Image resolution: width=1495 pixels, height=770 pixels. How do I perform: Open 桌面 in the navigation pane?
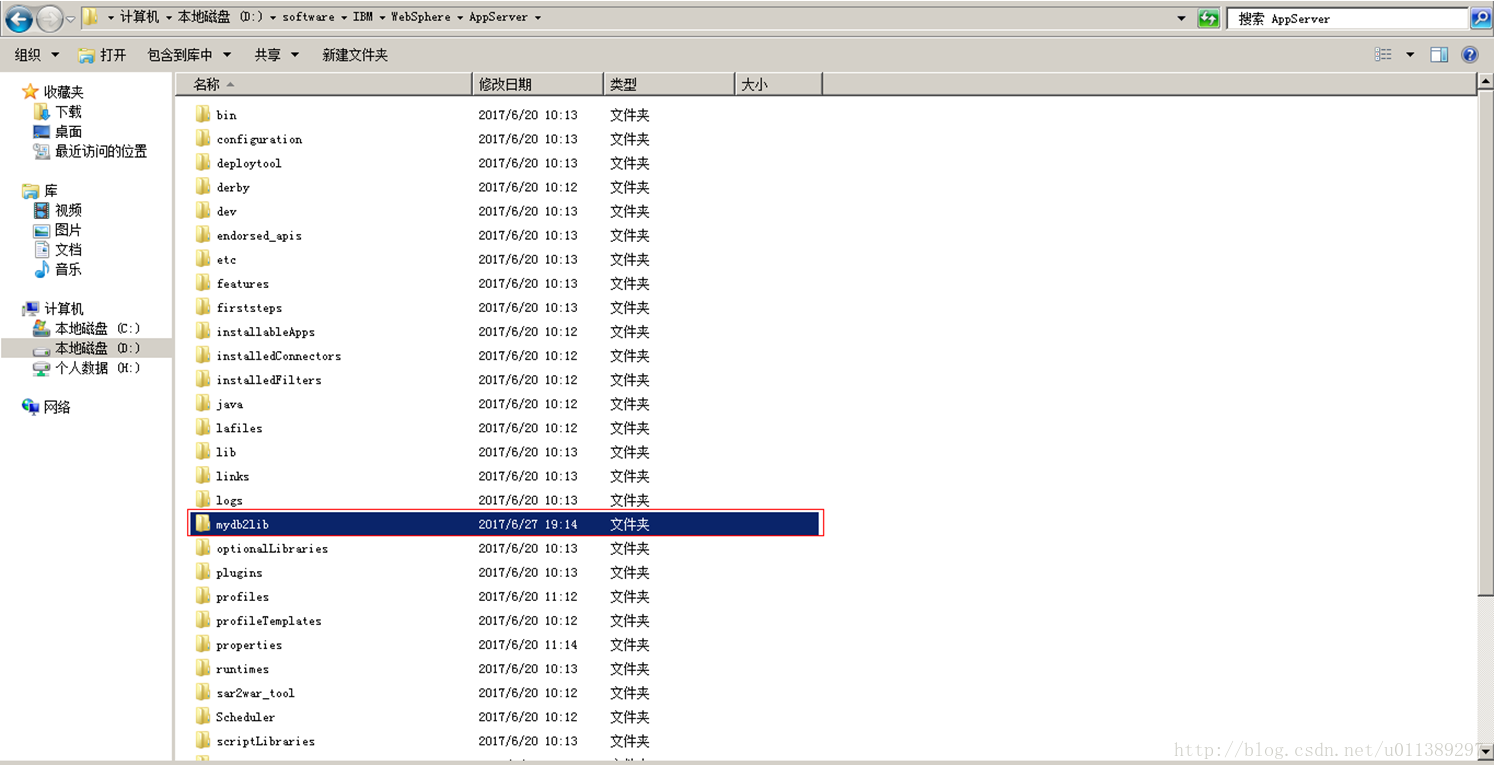[68, 132]
